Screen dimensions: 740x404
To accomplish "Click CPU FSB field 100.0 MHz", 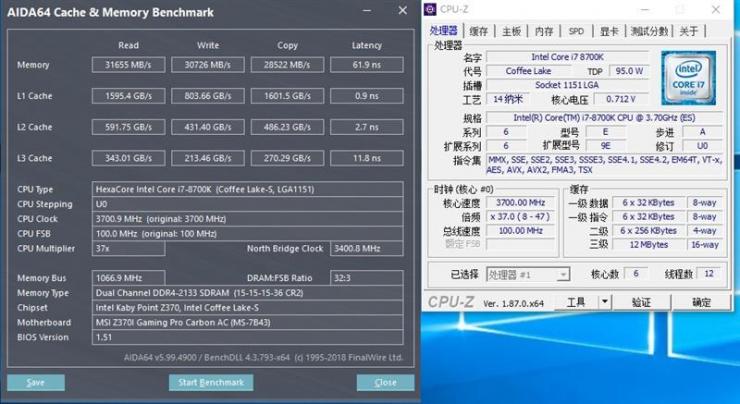I will pos(248,234).
